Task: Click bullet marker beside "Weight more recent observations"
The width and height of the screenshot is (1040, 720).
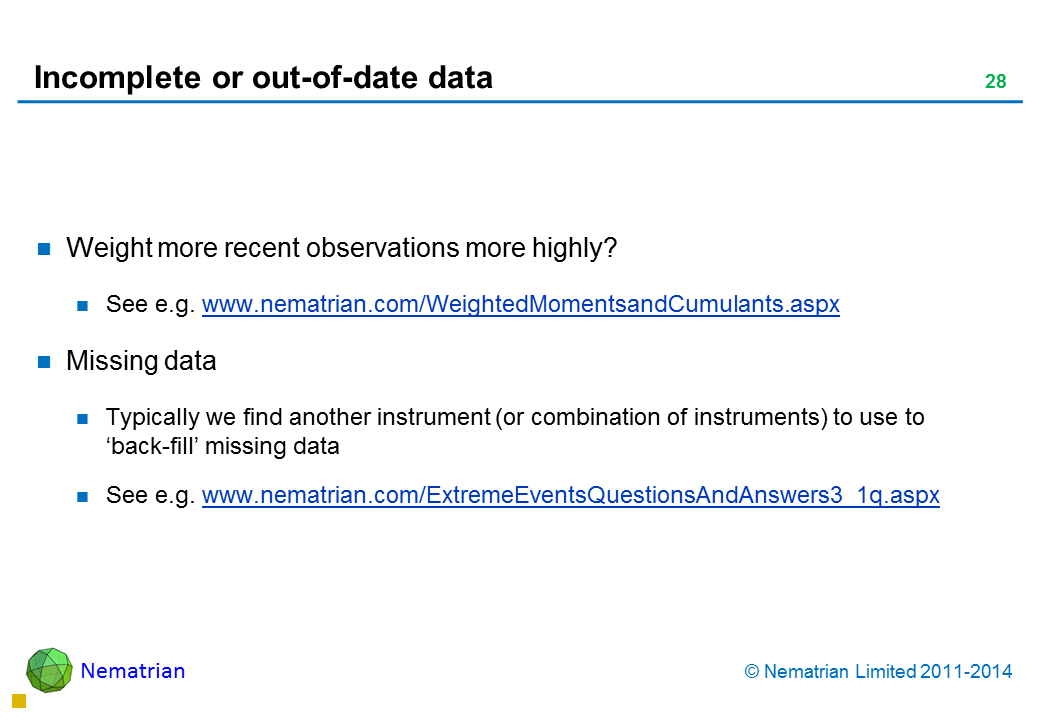Action: (44, 250)
